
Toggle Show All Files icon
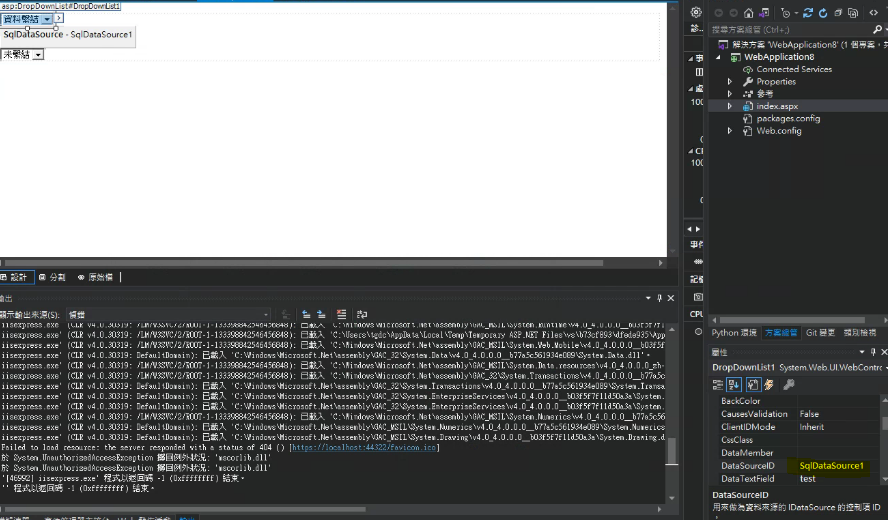(853, 13)
